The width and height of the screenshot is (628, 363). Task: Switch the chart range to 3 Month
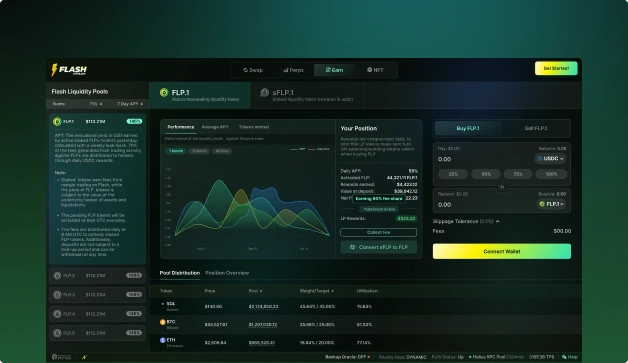(x=199, y=151)
